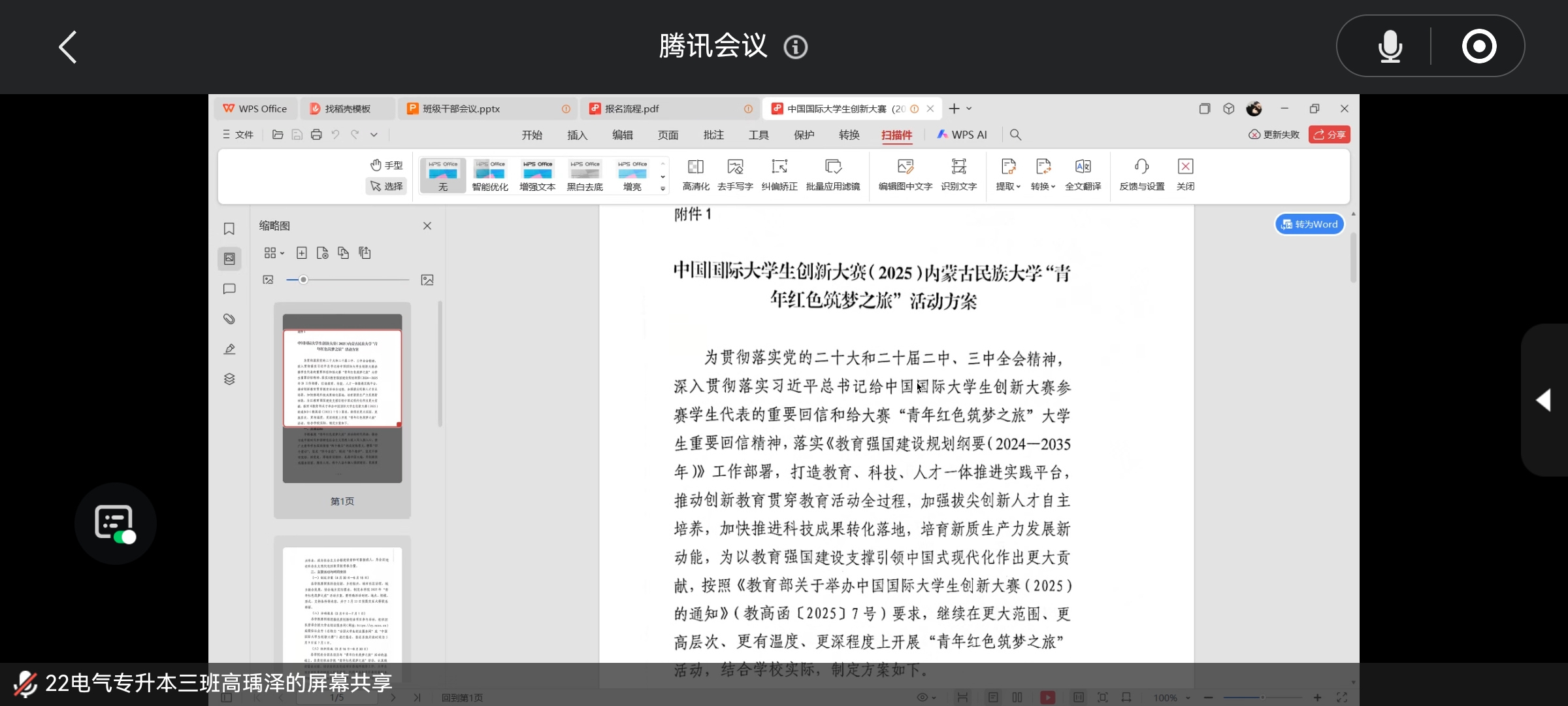Open 反馈与设置 headset icon
The width and height of the screenshot is (1568, 706).
pos(1141,167)
